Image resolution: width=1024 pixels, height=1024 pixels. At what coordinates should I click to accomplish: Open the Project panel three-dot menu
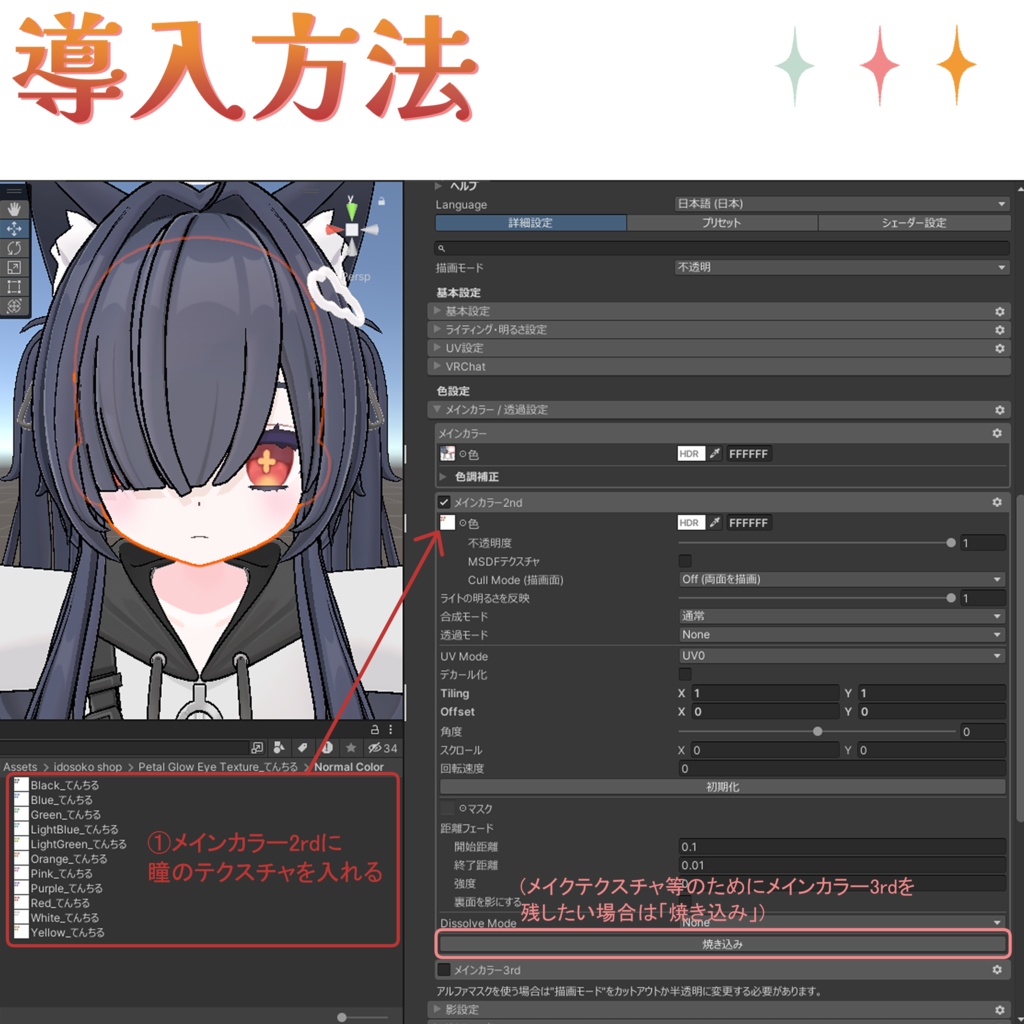(391, 729)
